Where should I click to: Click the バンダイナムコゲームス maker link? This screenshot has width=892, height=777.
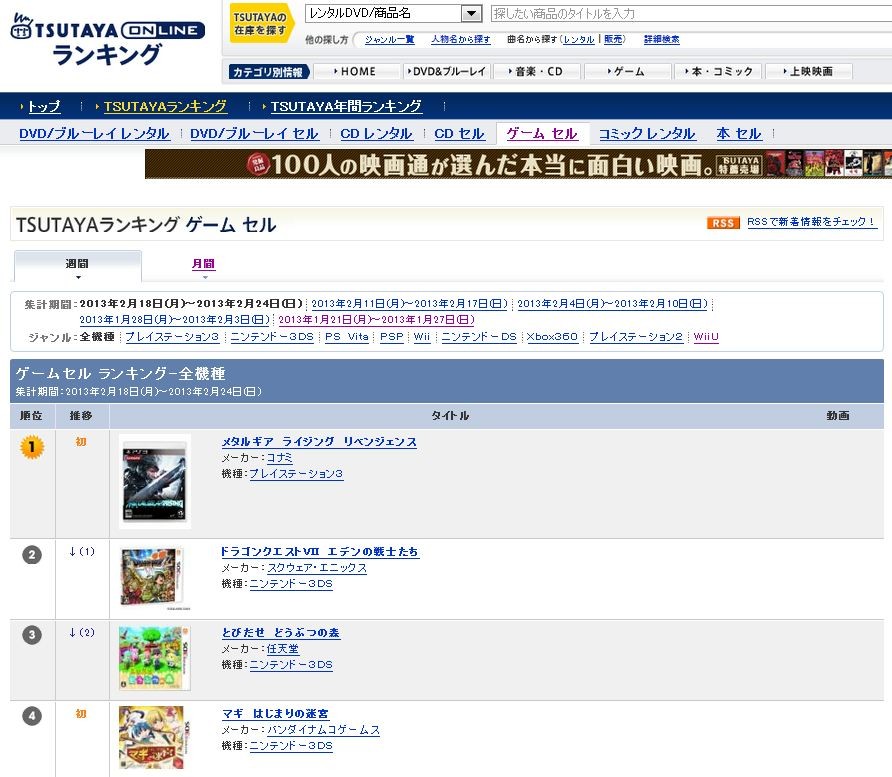pos(323,729)
